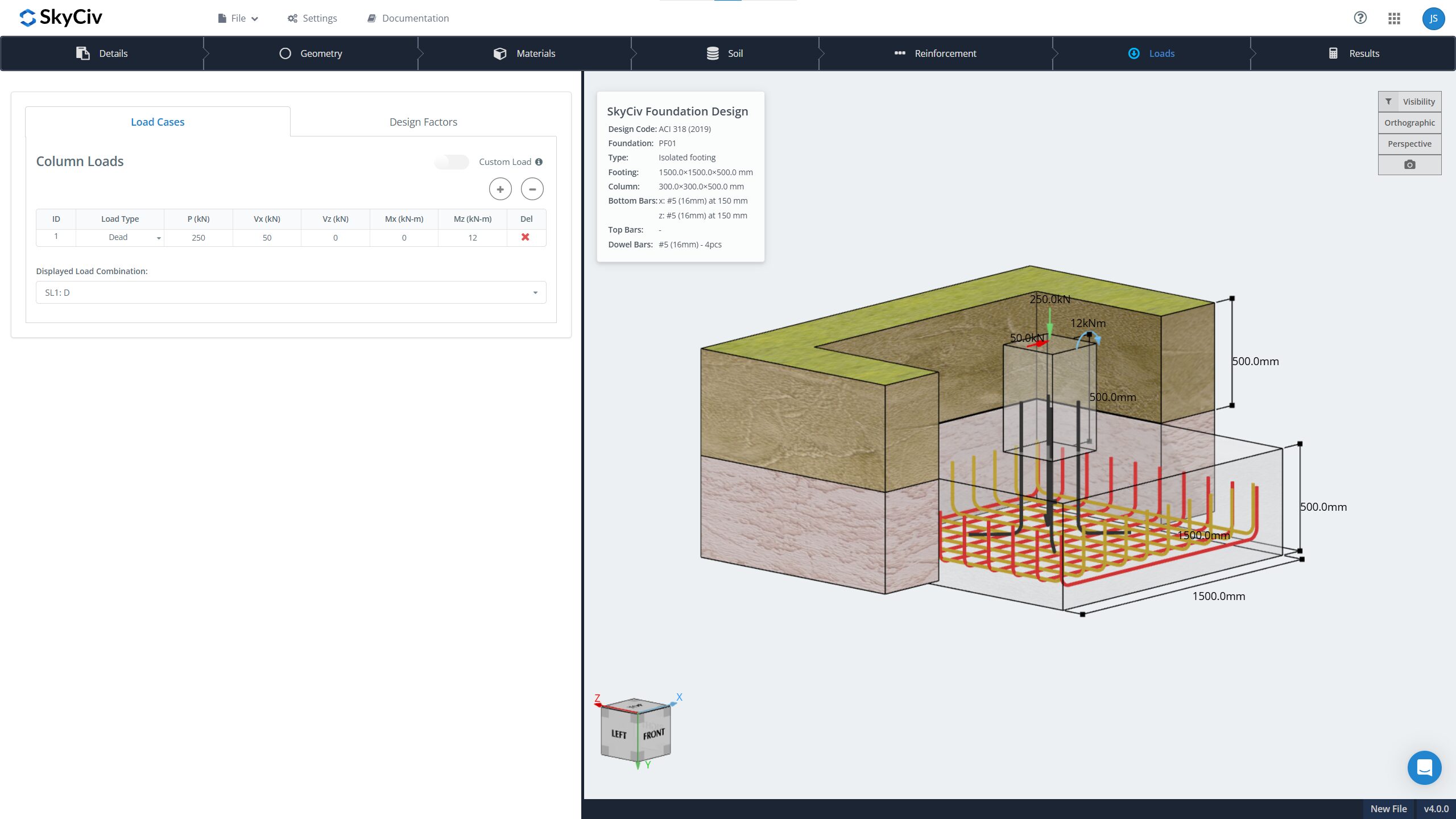Open the chat support bubble
Viewport: 1456px width, 819px height.
click(x=1424, y=768)
